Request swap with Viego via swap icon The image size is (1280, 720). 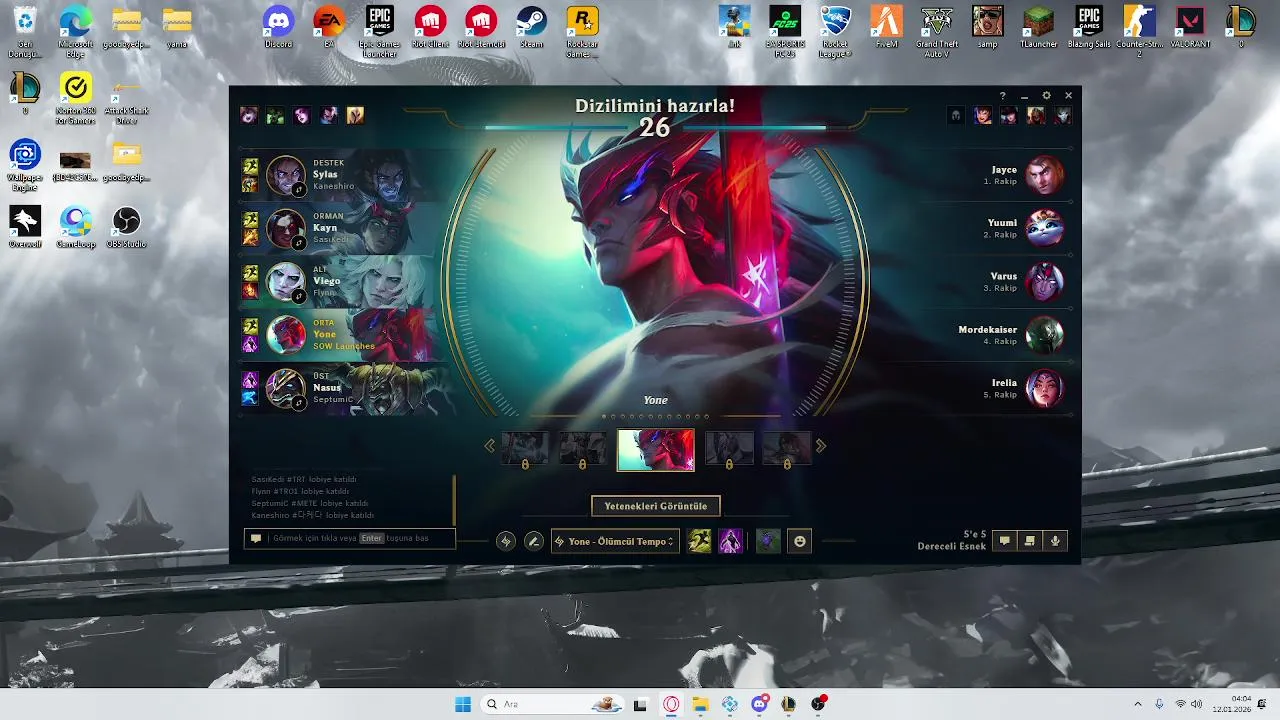[298, 295]
